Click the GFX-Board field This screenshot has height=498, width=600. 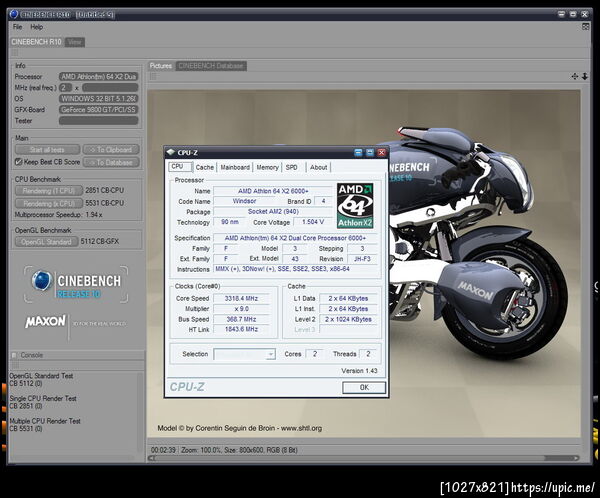[x=98, y=109]
